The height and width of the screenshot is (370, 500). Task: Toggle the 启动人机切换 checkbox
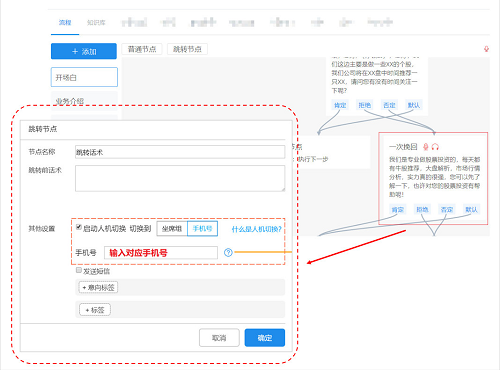pos(79,227)
